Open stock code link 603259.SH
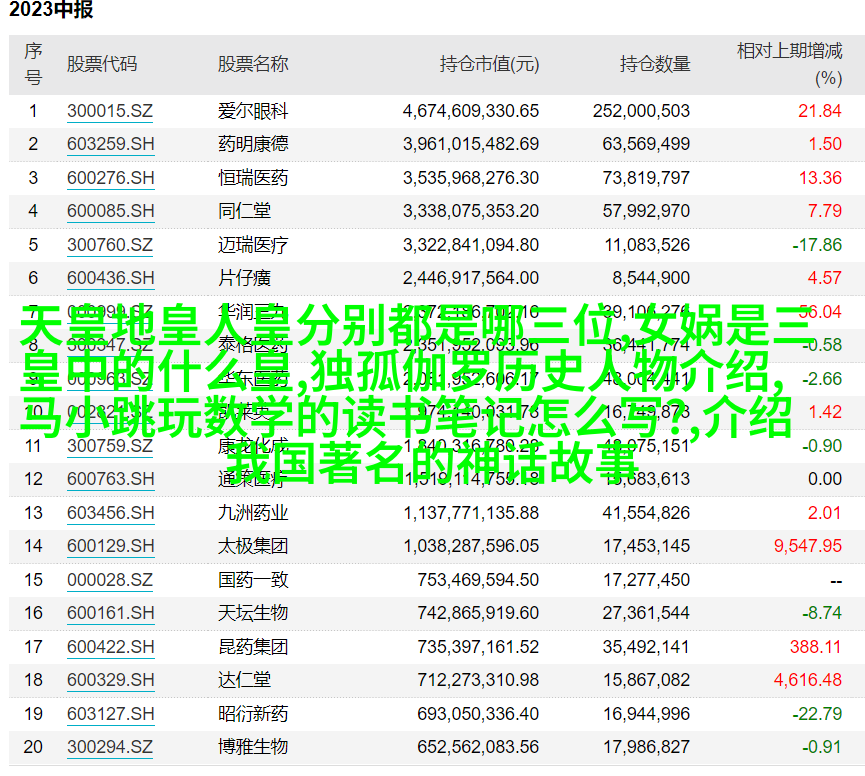865x776 pixels. 110,145
